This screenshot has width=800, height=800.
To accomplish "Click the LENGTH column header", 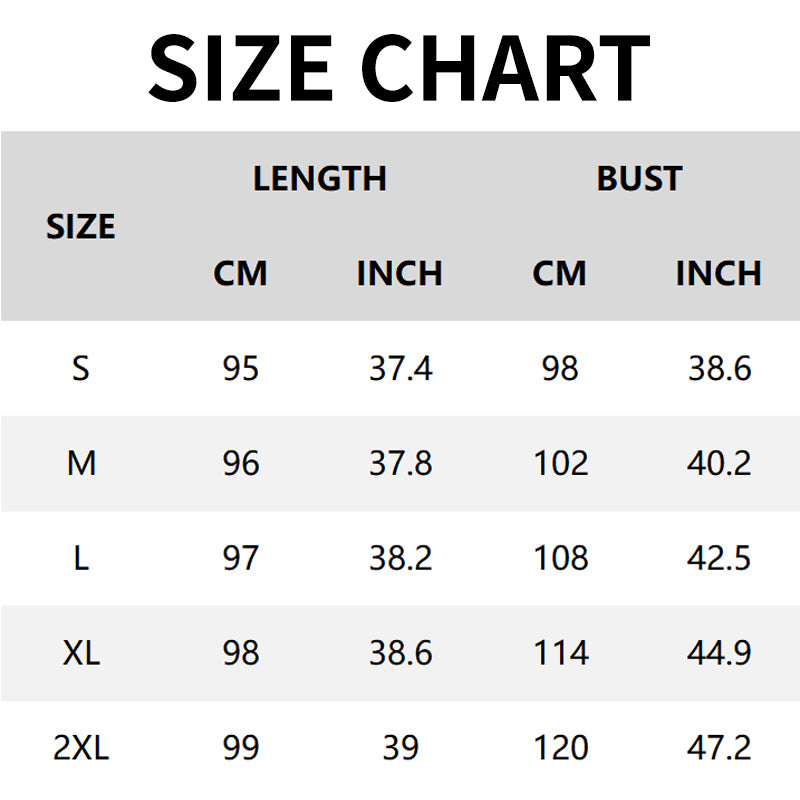I will pyautogui.click(x=319, y=178).
